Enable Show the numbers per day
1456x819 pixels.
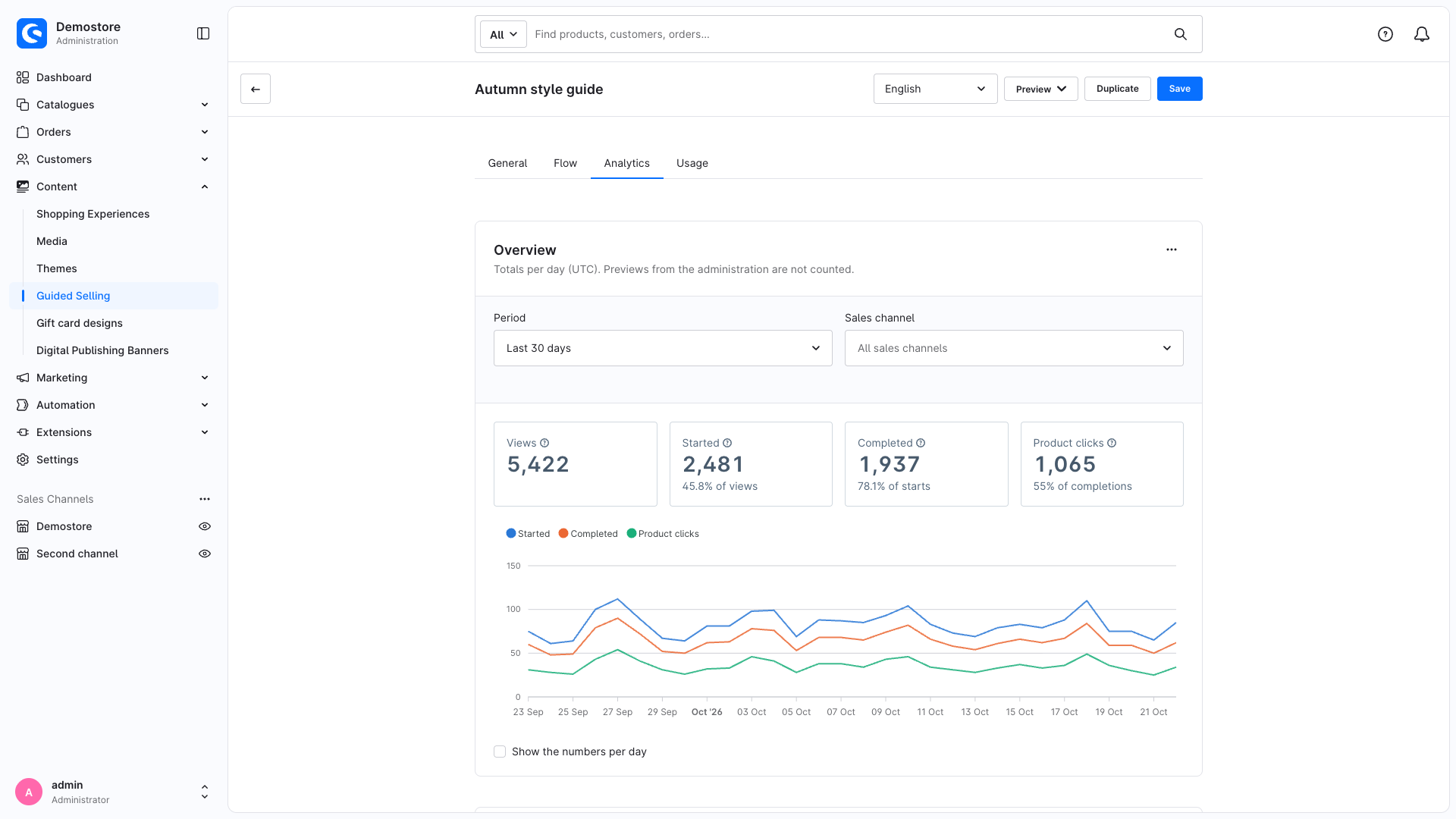(x=500, y=752)
